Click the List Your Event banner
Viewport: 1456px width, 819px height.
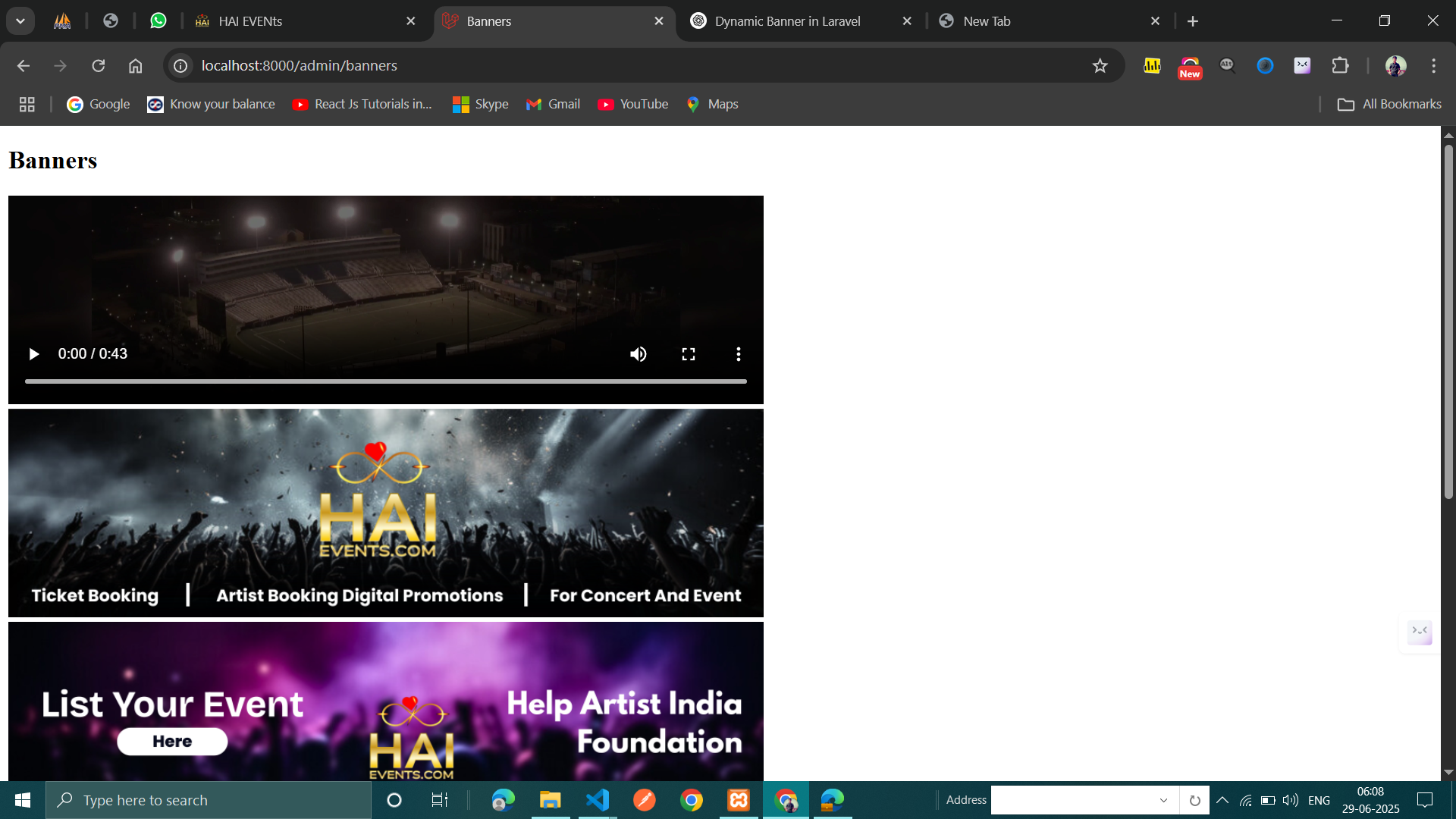tap(386, 701)
